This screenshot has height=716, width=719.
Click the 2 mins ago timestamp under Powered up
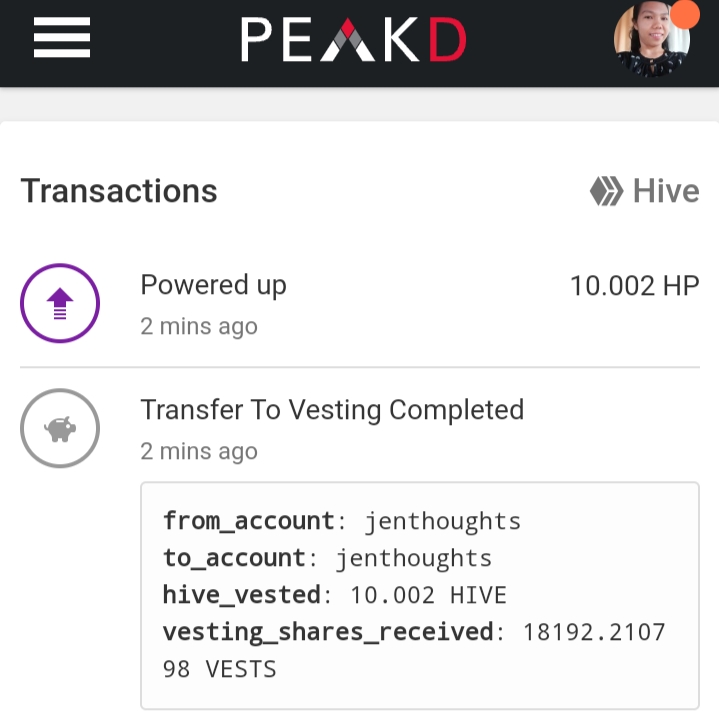click(199, 327)
